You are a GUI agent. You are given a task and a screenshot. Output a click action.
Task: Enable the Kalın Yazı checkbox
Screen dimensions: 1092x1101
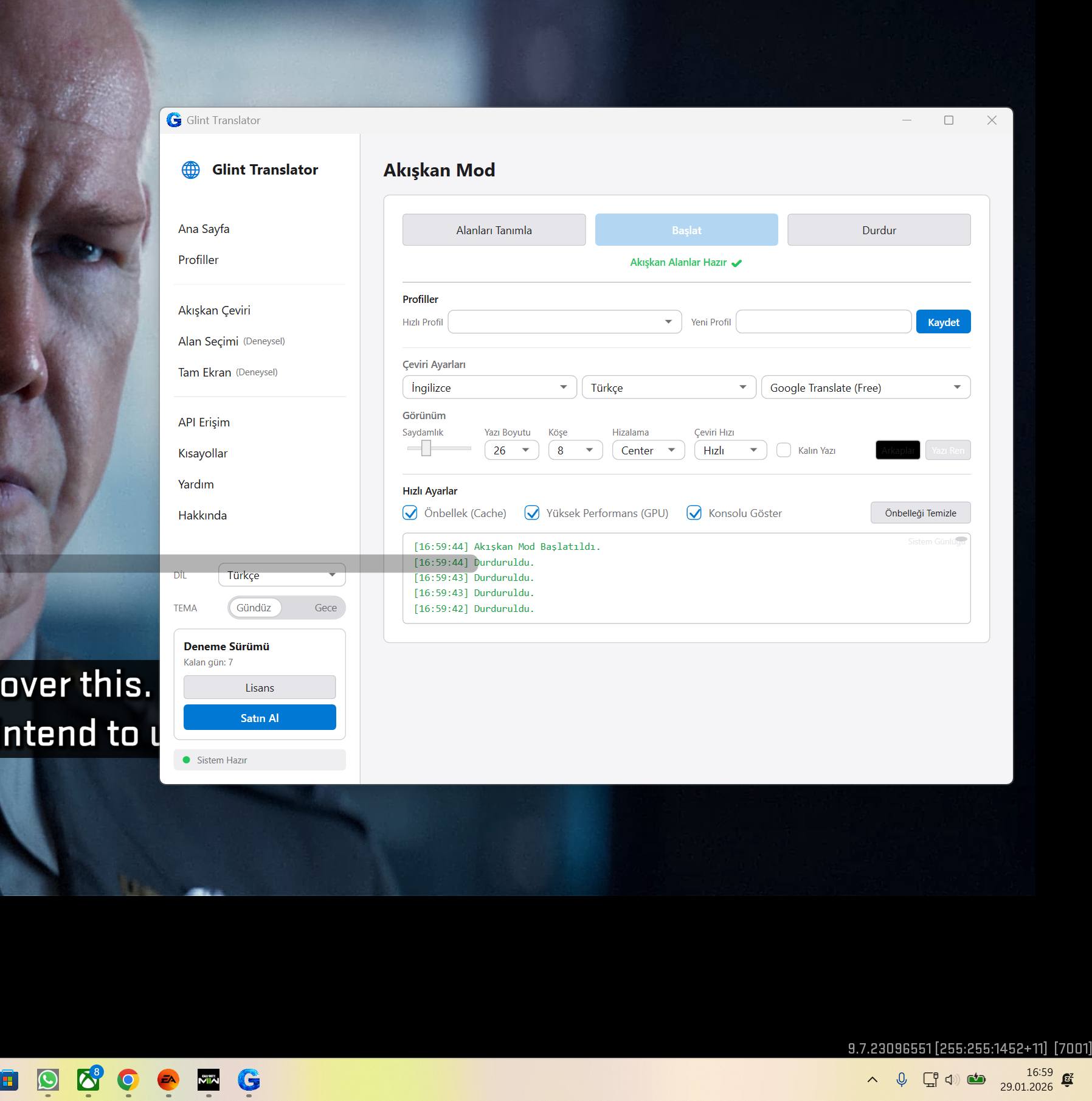(784, 450)
